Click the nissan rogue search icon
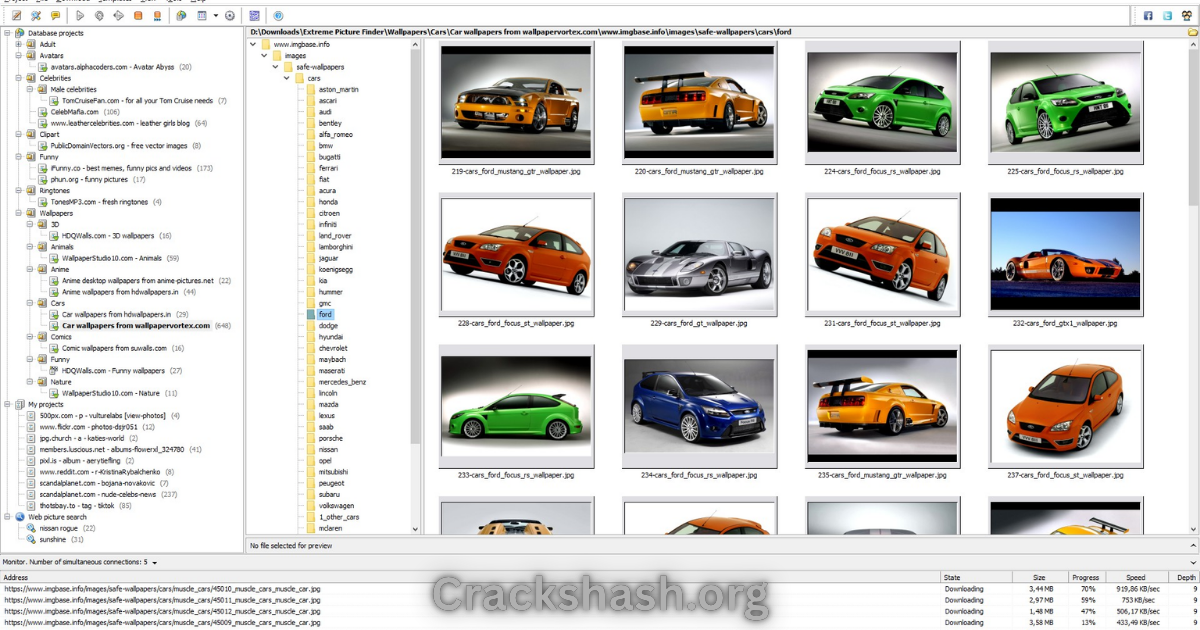 click(32, 528)
